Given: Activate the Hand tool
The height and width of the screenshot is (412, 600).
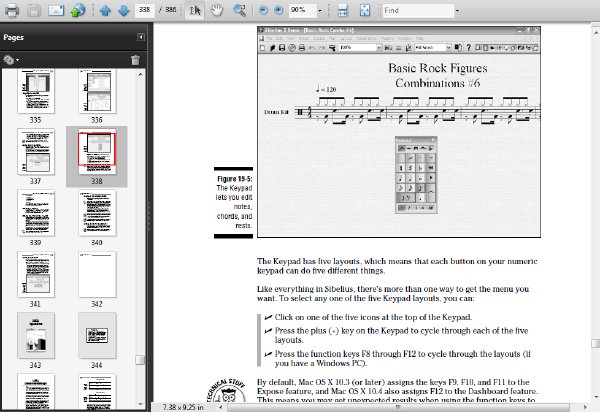Looking at the screenshot, I should [x=217, y=10].
